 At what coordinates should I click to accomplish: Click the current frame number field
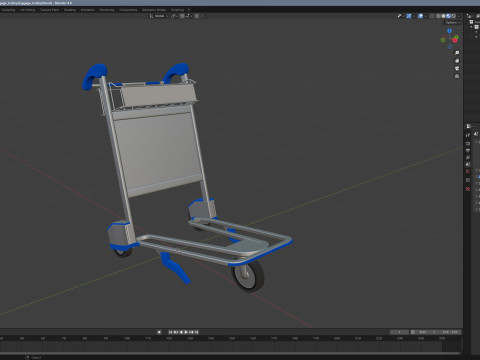pyautogui.click(x=399, y=332)
